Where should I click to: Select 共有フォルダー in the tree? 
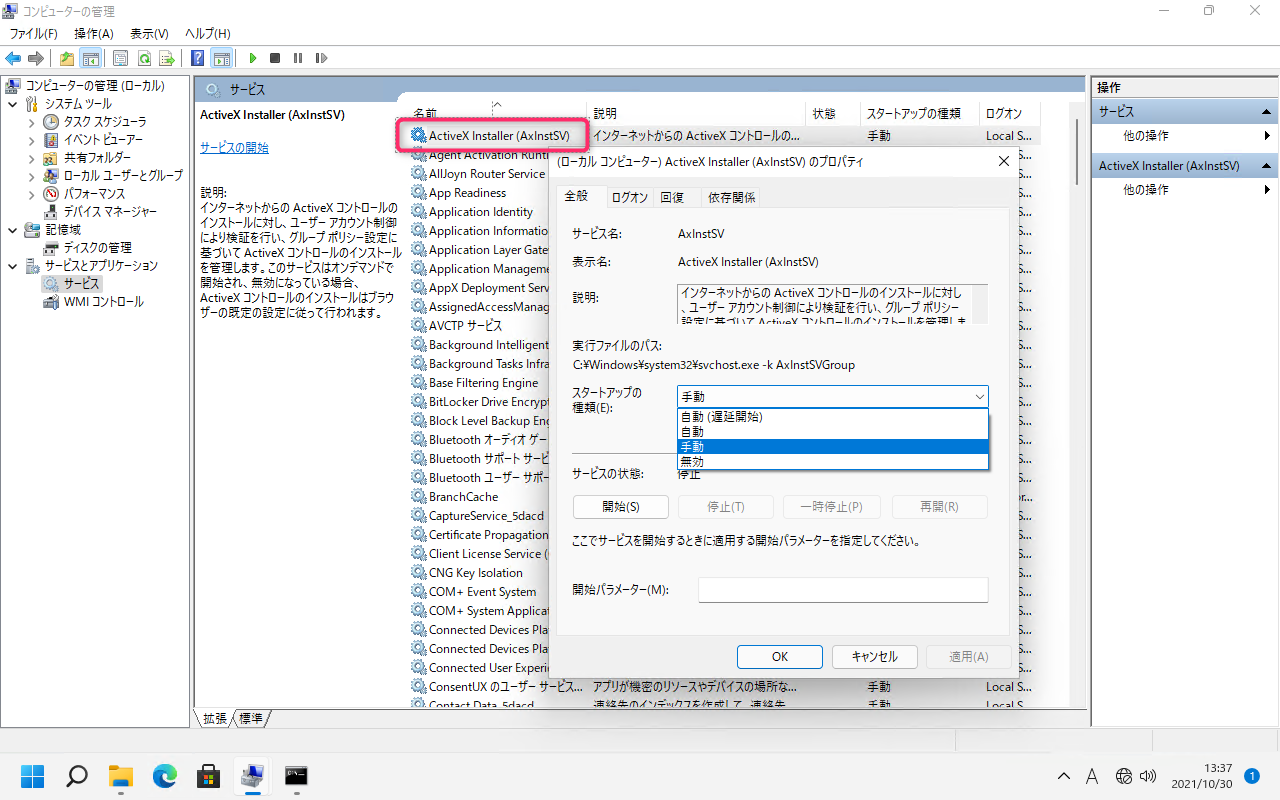coord(97,157)
